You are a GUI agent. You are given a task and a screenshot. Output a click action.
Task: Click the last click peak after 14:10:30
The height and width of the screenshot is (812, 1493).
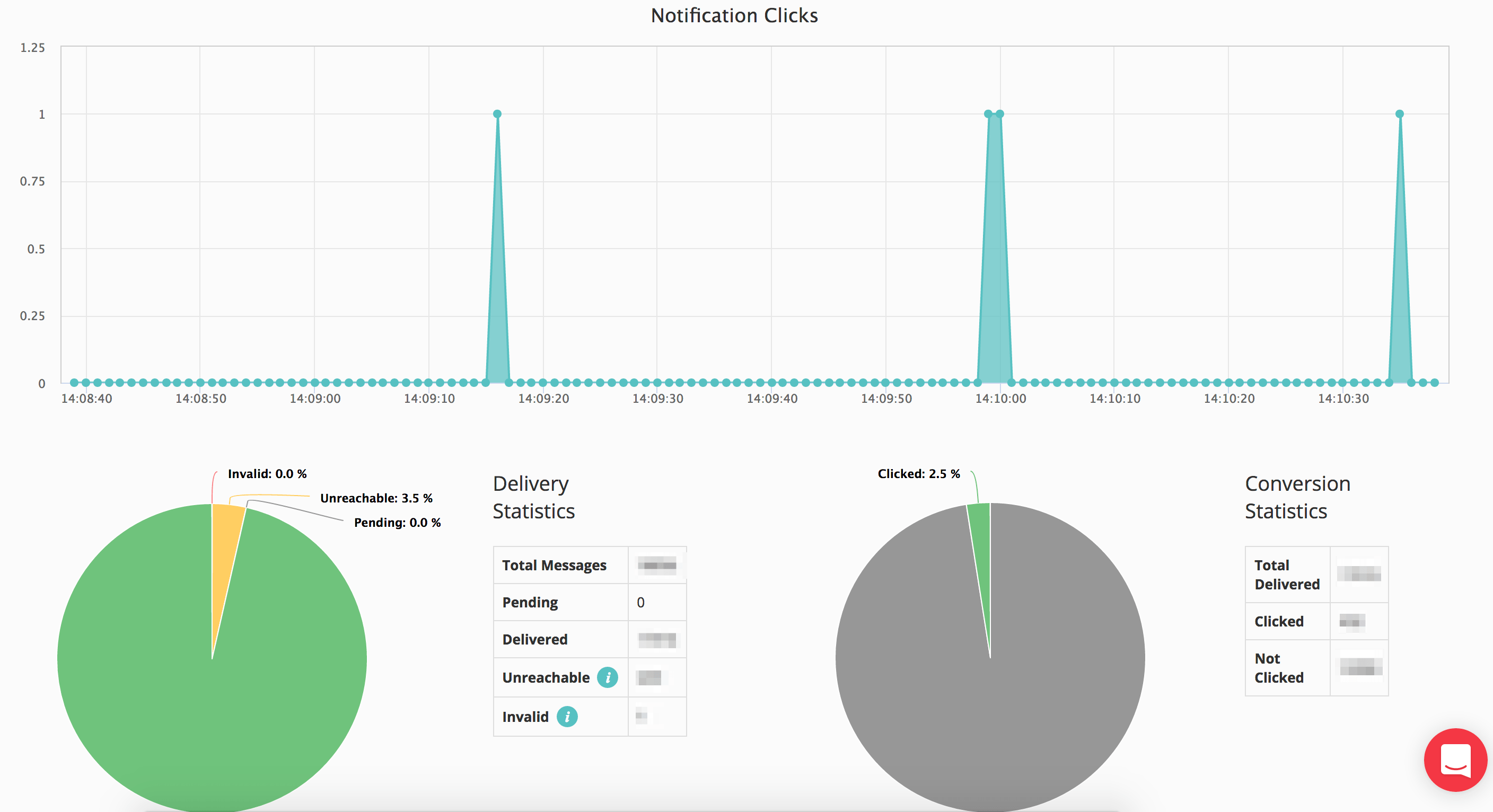[1399, 114]
